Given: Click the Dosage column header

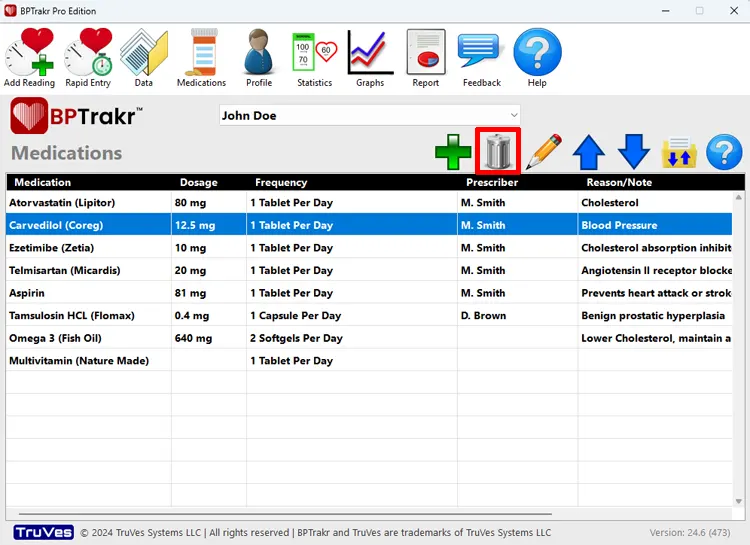Looking at the screenshot, I should point(198,182).
